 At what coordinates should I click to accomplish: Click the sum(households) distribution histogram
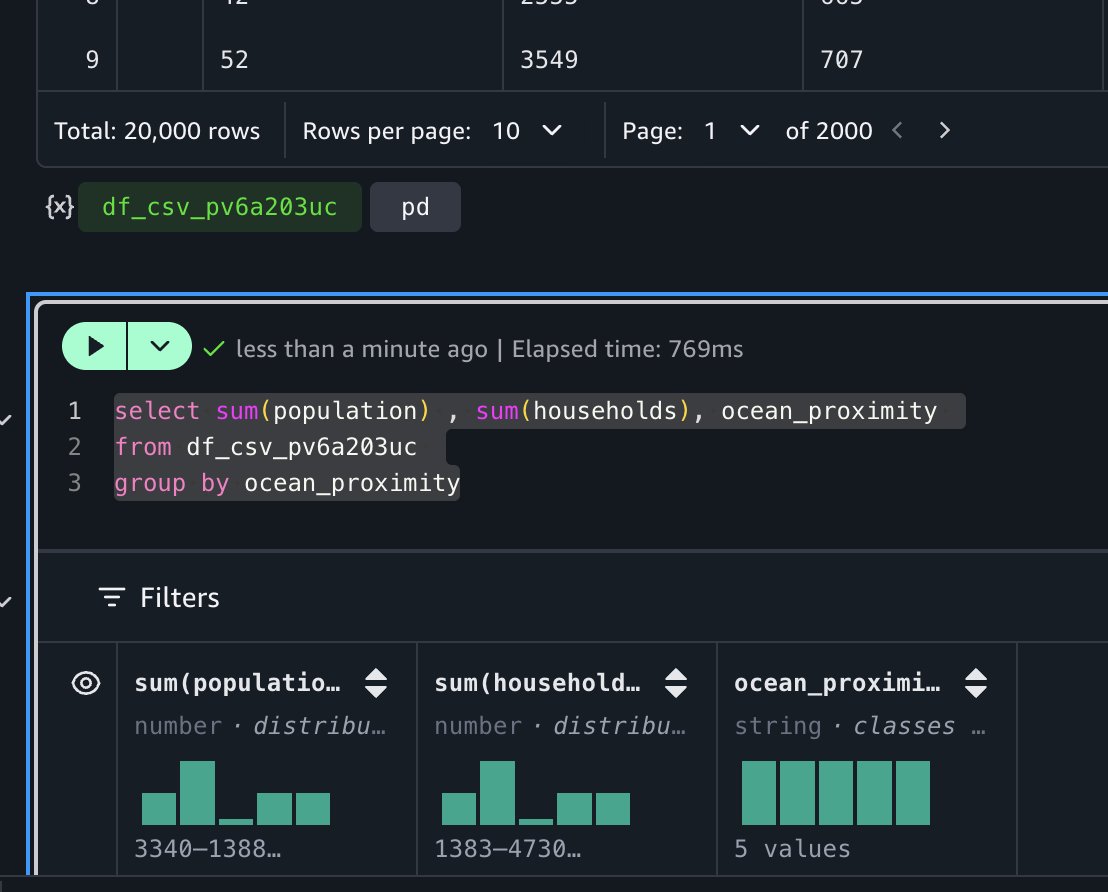coord(536,793)
